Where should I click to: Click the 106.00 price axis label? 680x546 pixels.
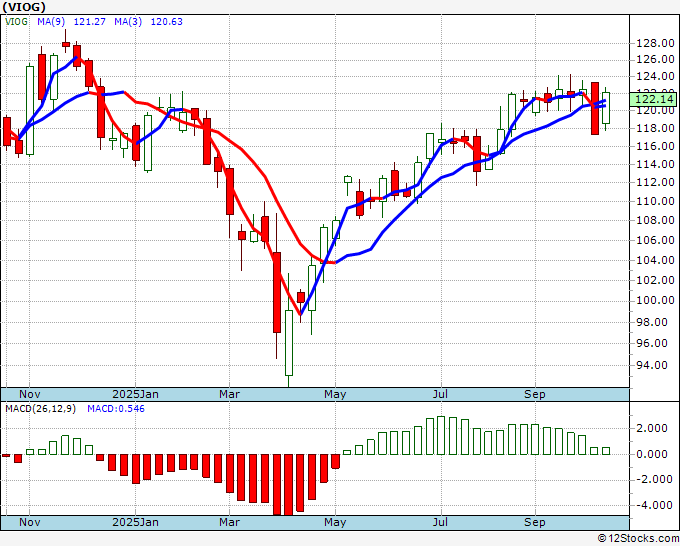click(x=655, y=240)
